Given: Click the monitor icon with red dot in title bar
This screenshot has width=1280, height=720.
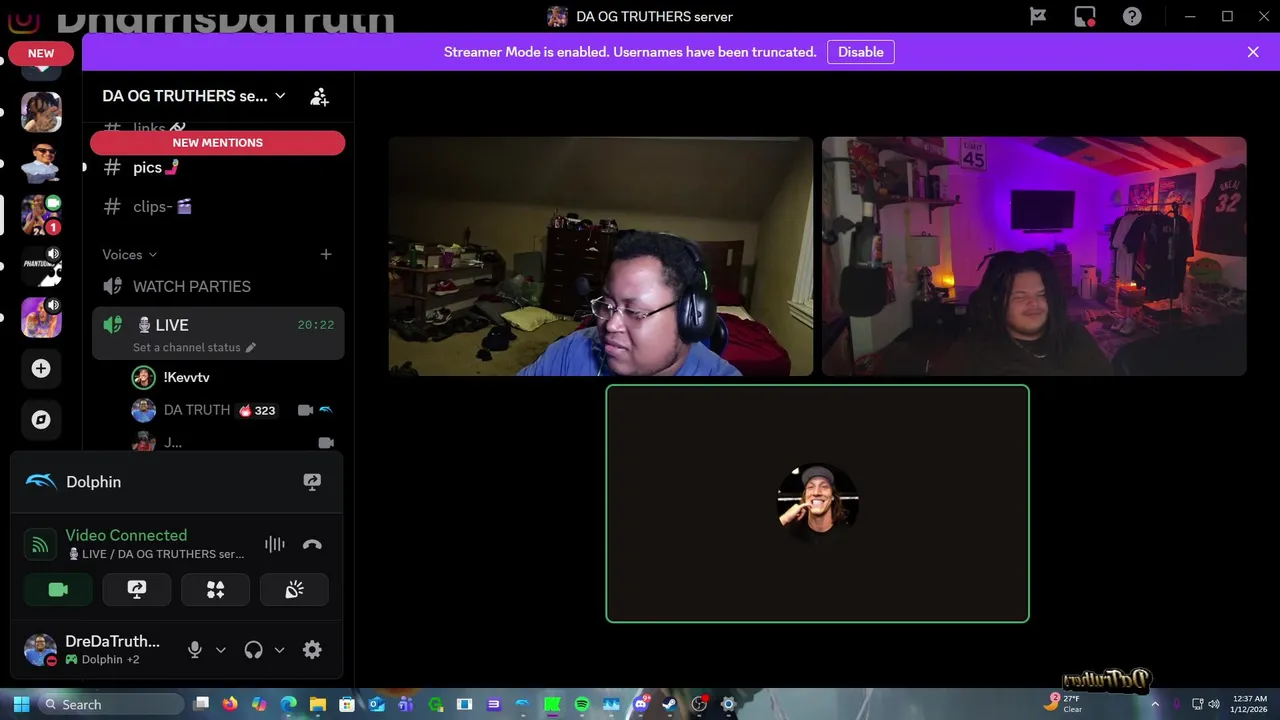Looking at the screenshot, I should point(1085,16).
